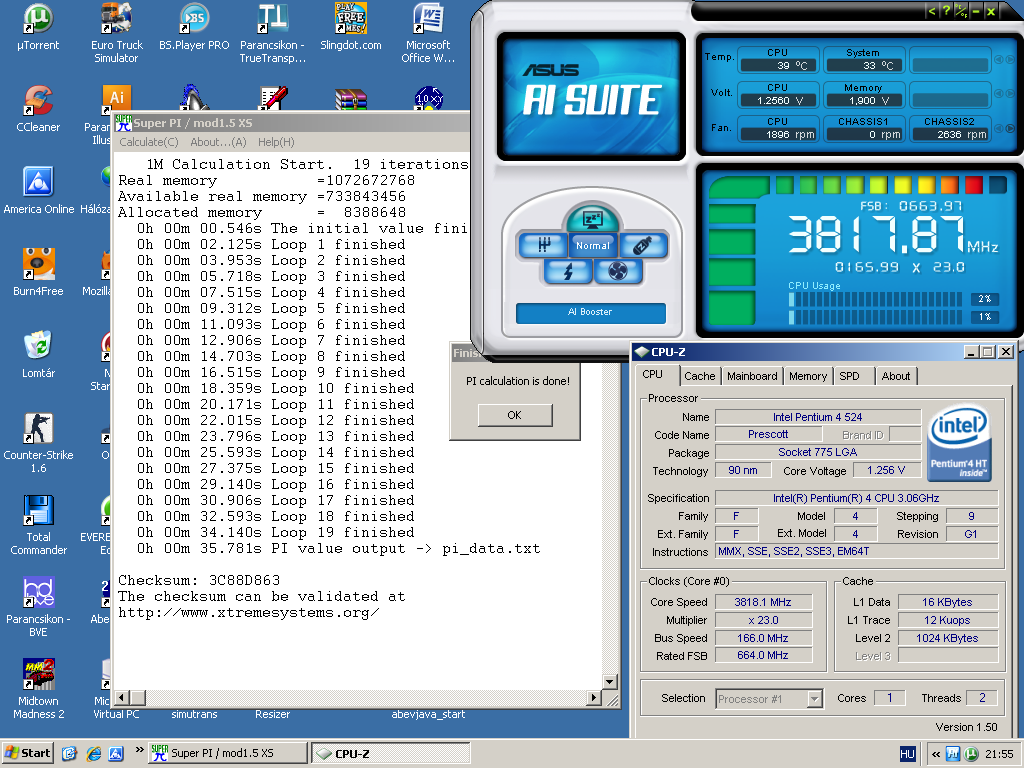Click the CPU temperature 39 °C readout
1024x768 pixels.
(777, 65)
